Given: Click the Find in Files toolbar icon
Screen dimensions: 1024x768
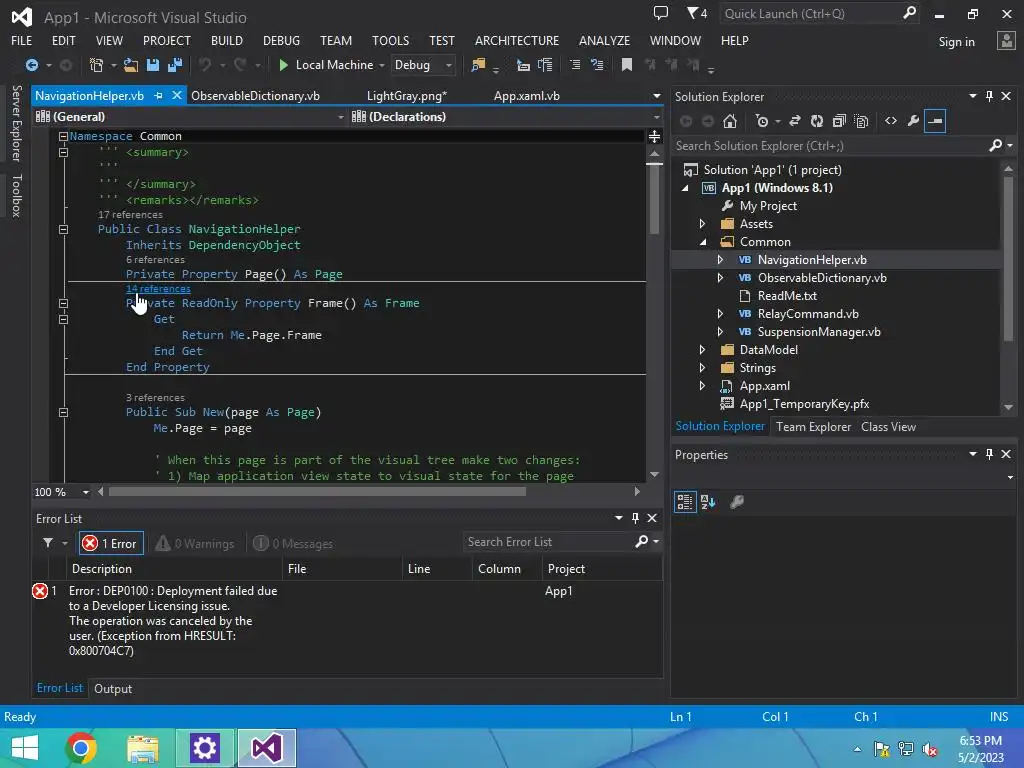Looking at the screenshot, I should tap(478, 65).
